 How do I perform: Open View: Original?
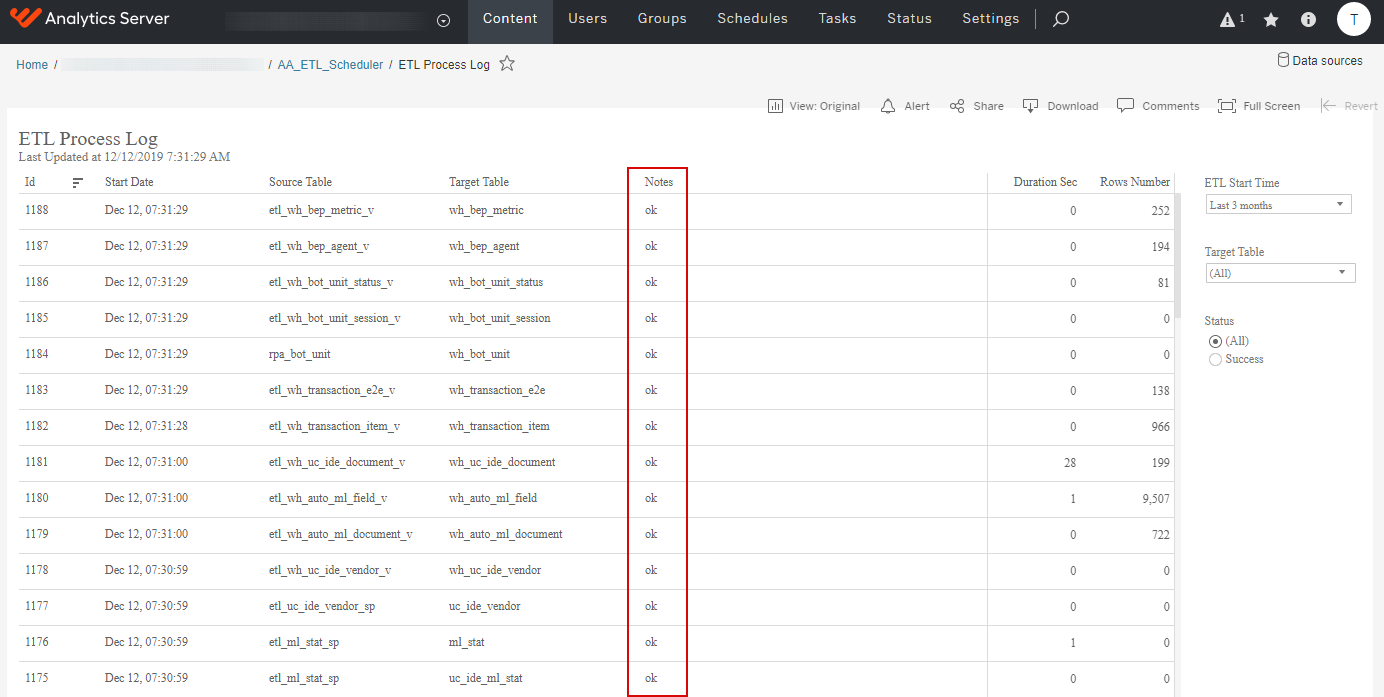pyautogui.click(x=814, y=106)
